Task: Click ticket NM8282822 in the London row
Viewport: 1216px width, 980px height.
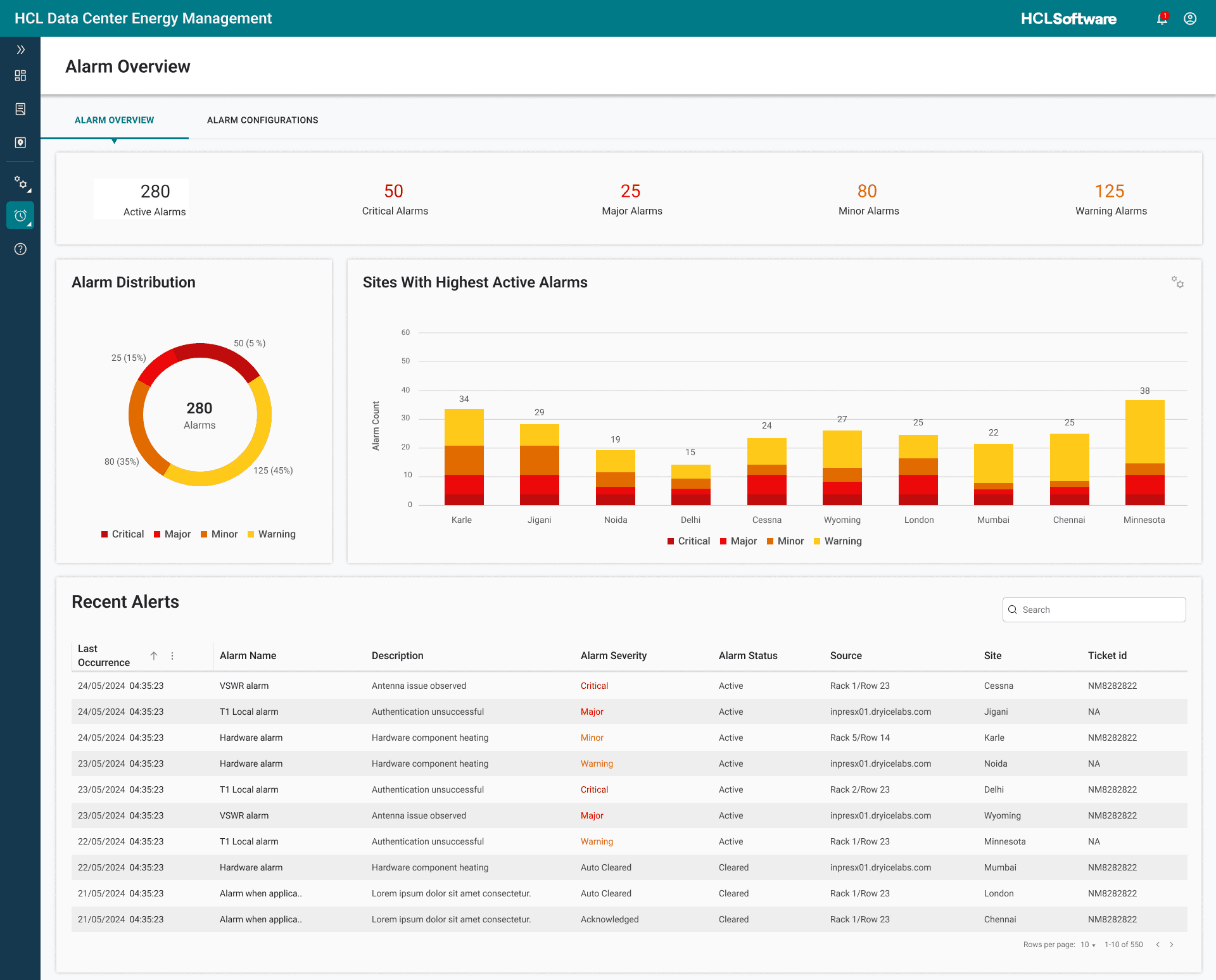Action: point(1113,893)
